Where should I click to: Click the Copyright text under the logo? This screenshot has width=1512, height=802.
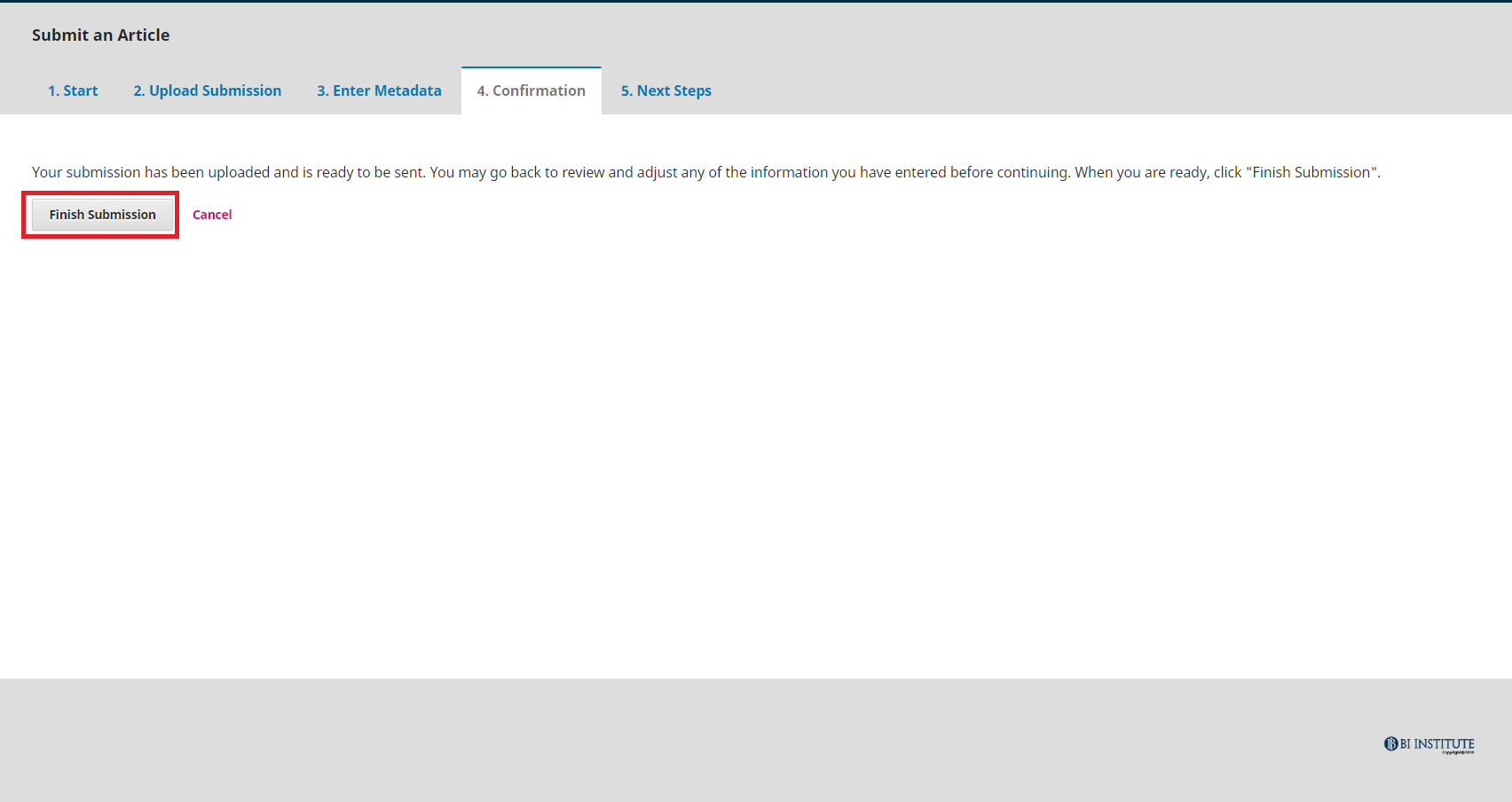point(1457,753)
